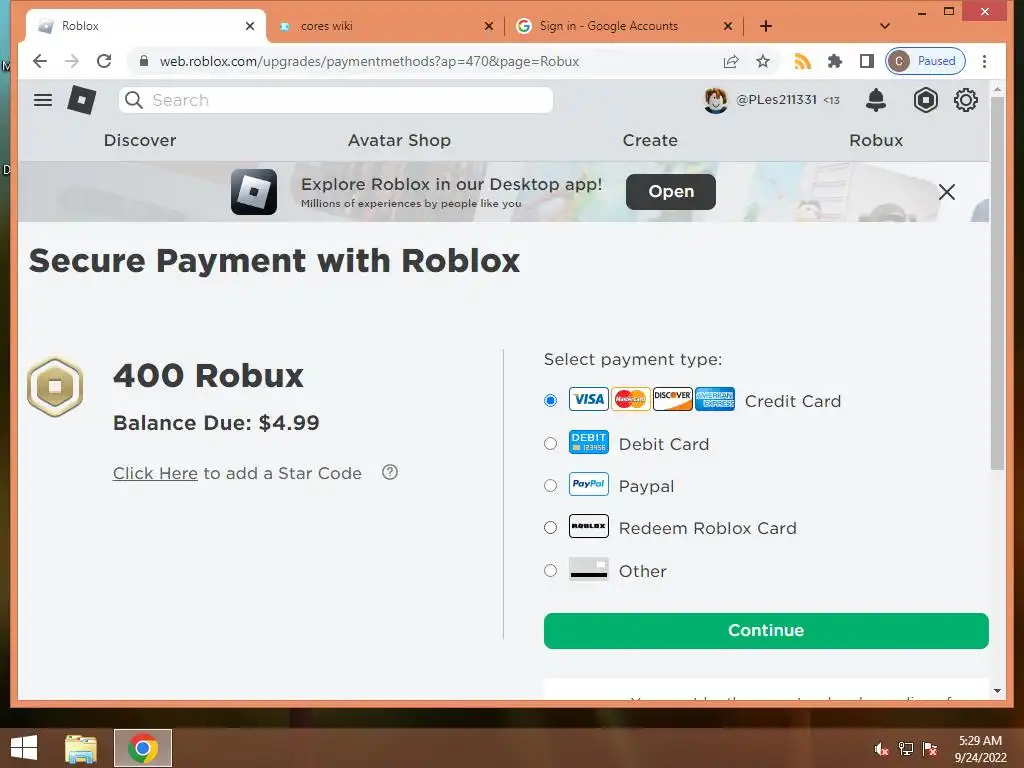This screenshot has width=1024, height=768.
Task: Click the Roblox gift card logo
Action: 588,526
